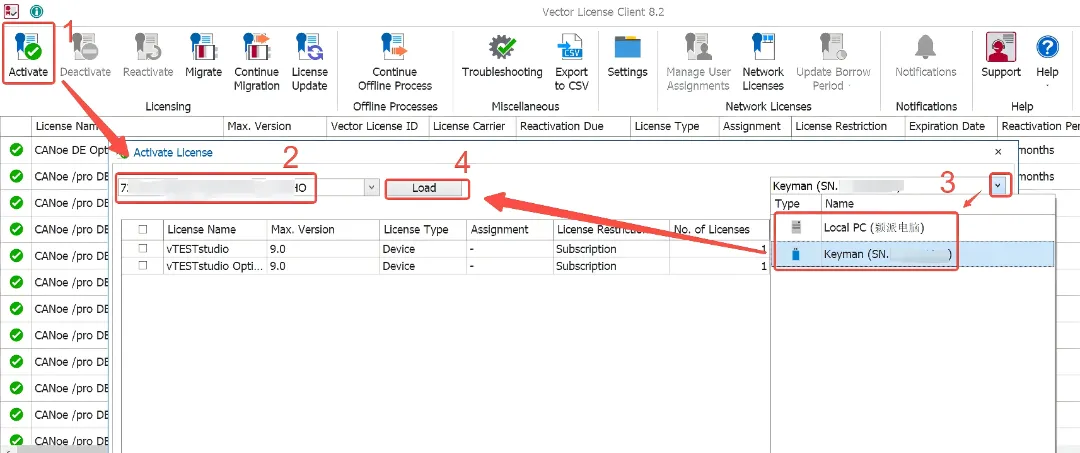Click the activation key input field
The height and width of the screenshot is (453, 1080).
tap(240, 187)
